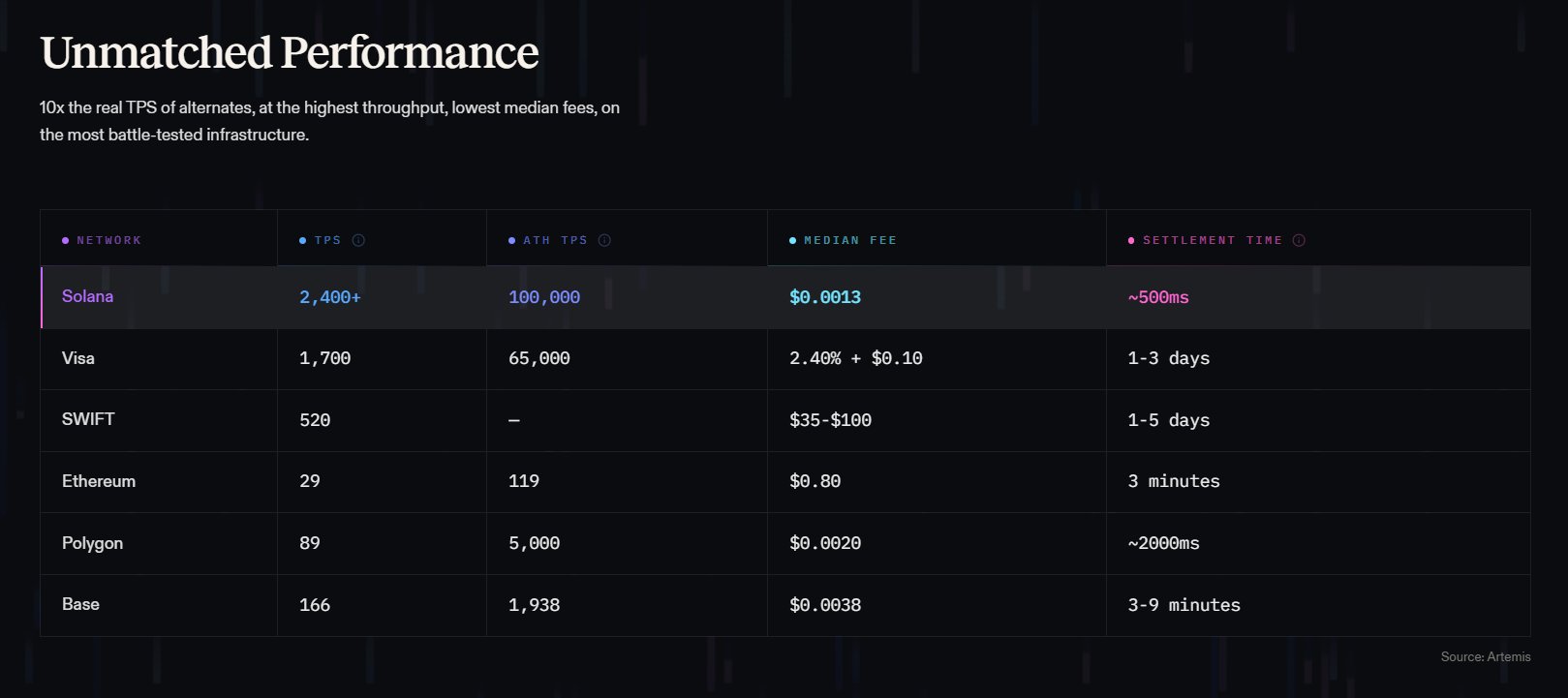Open the Source: Artemis link

click(1485, 656)
